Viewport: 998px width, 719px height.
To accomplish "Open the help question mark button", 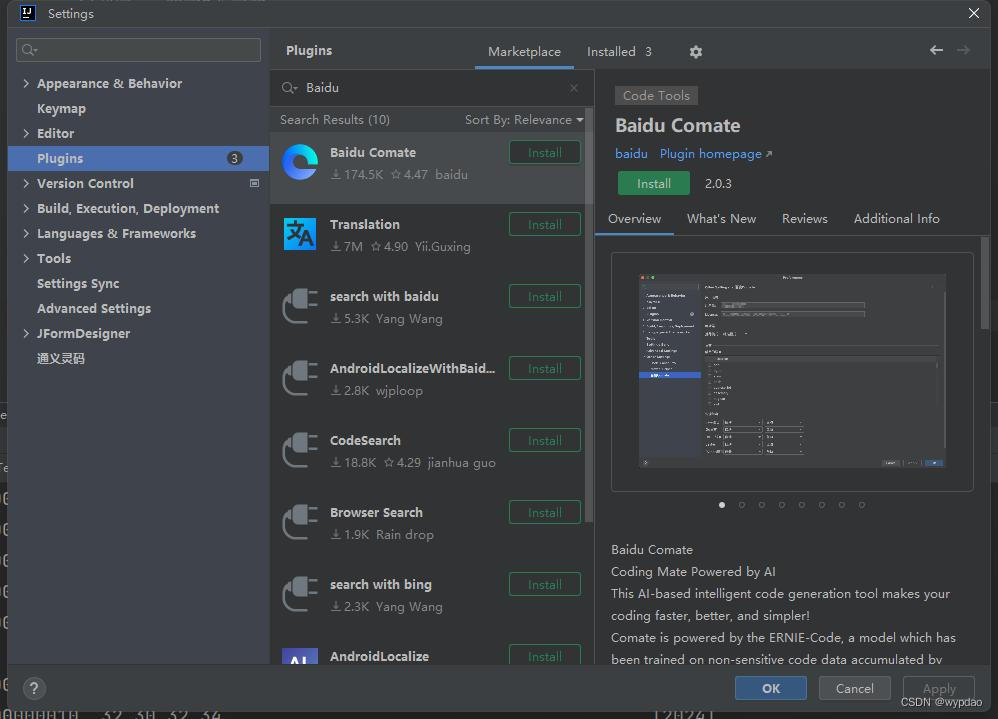I will tap(34, 688).
